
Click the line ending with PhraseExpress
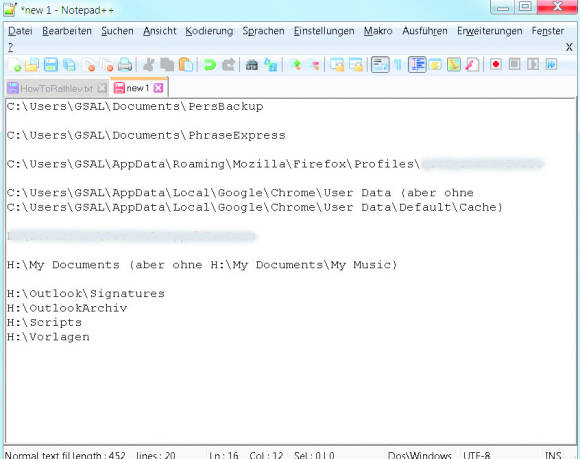(x=146, y=135)
